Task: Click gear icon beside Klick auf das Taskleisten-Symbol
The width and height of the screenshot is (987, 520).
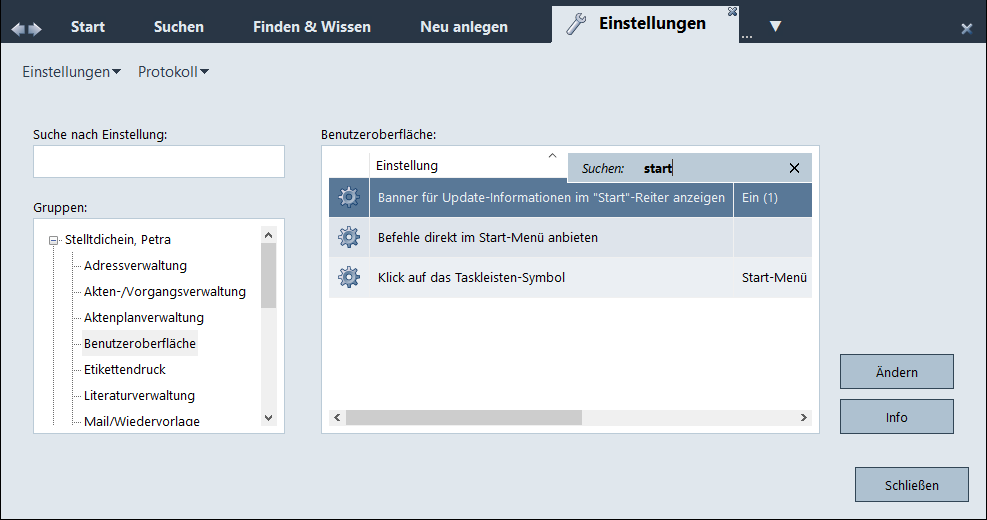Action: tap(348, 277)
